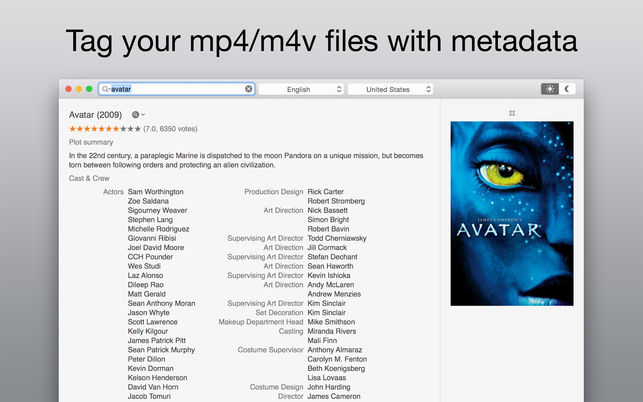The height and width of the screenshot is (402, 643).
Task: Select actor Scott Lawrence
Action: (153, 322)
